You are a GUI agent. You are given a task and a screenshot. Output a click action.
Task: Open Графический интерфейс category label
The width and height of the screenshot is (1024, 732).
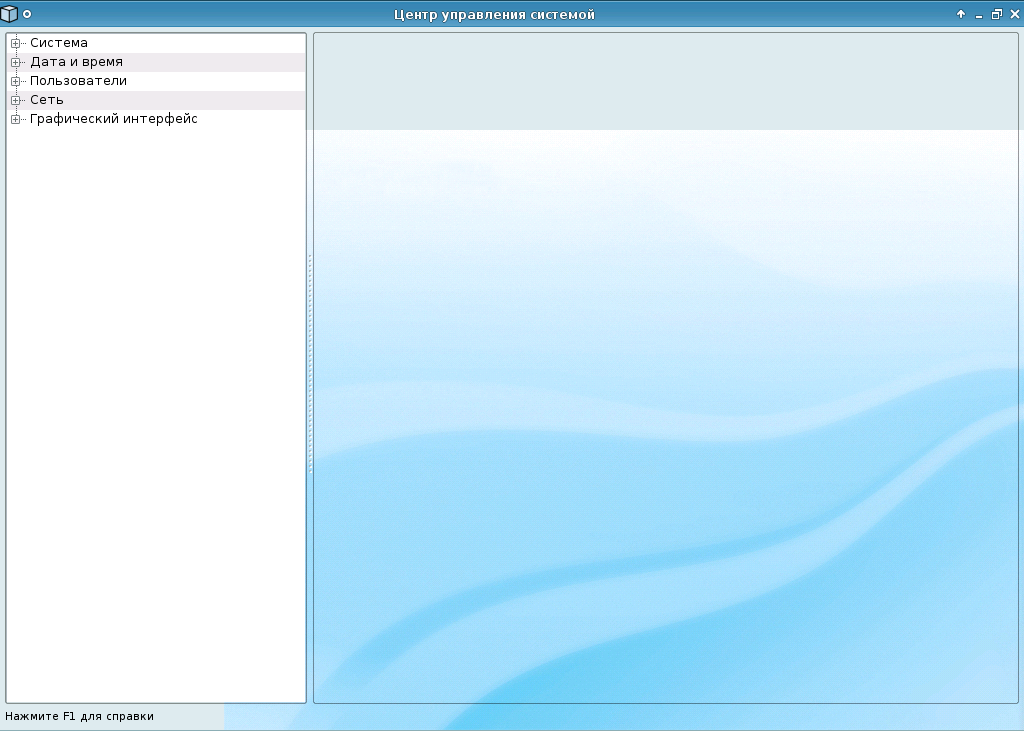click(113, 119)
